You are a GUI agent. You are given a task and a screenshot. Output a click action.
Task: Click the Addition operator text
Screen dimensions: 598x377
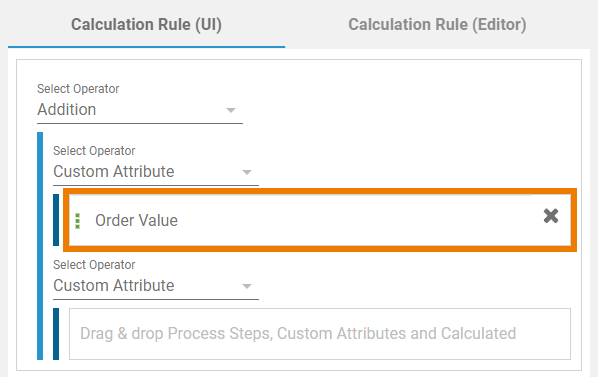67,110
